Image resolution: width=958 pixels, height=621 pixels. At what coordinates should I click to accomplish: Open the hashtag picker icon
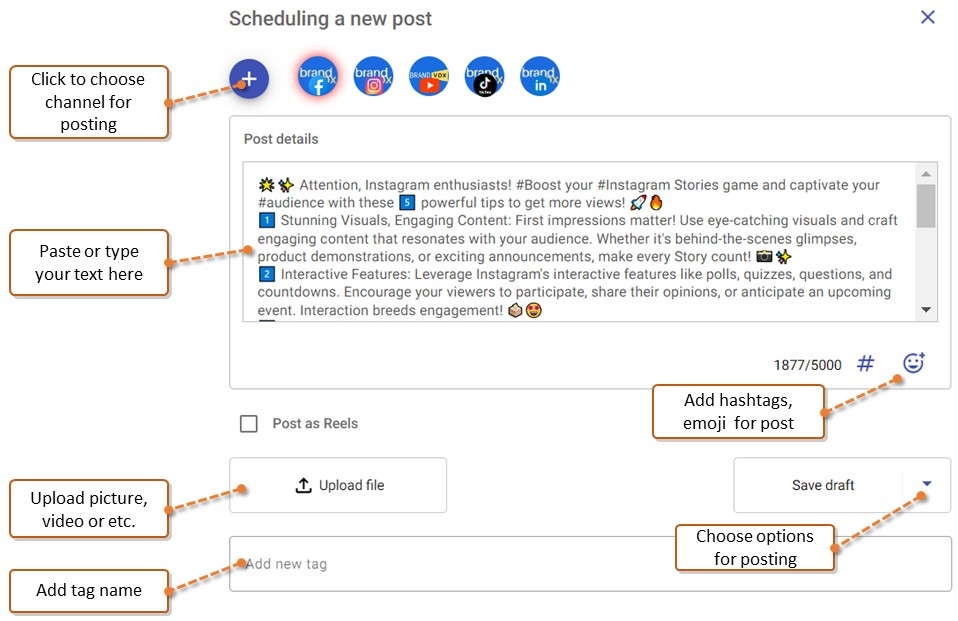tap(865, 364)
